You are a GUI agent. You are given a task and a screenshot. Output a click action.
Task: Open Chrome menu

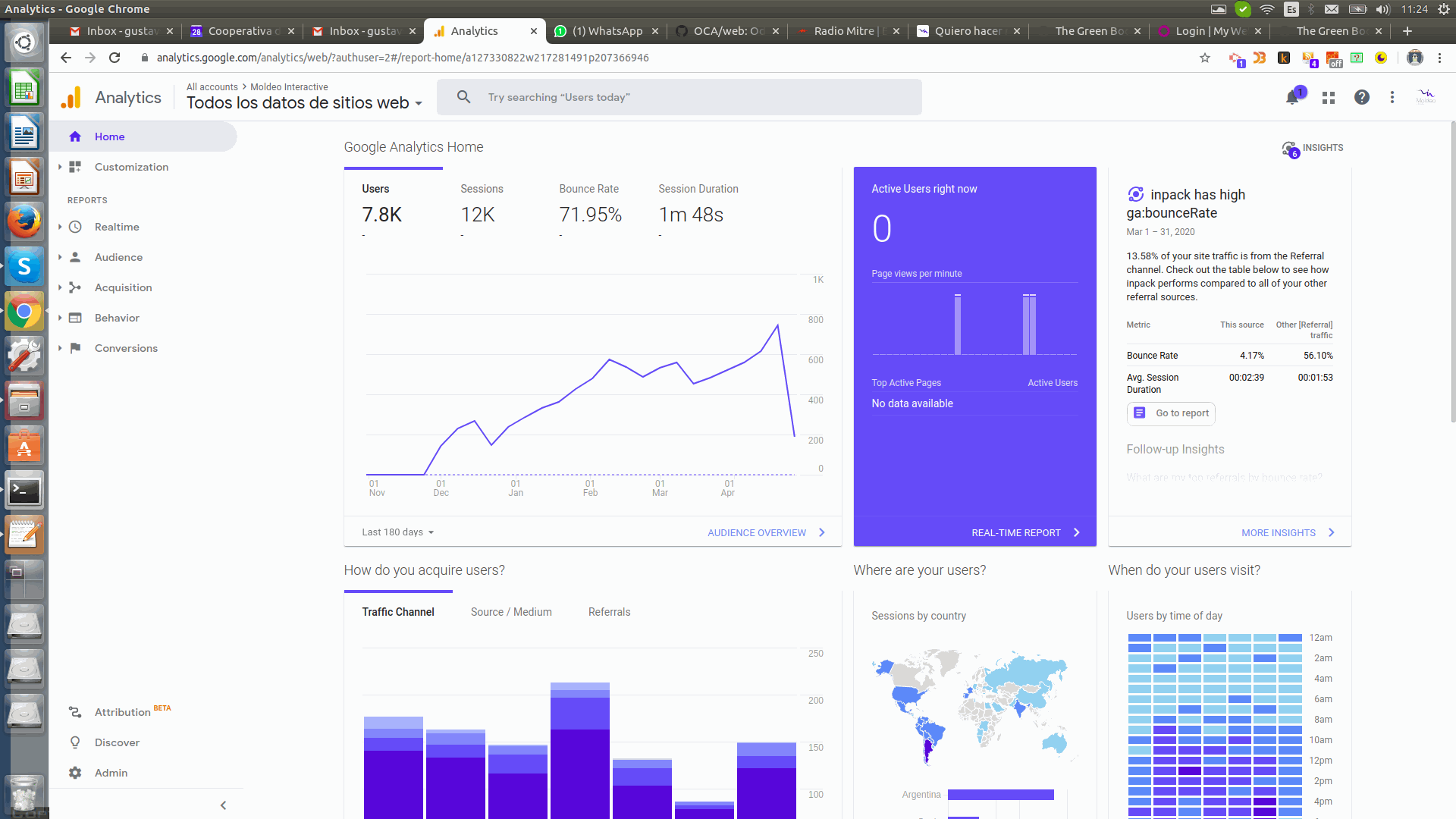[x=1439, y=58]
